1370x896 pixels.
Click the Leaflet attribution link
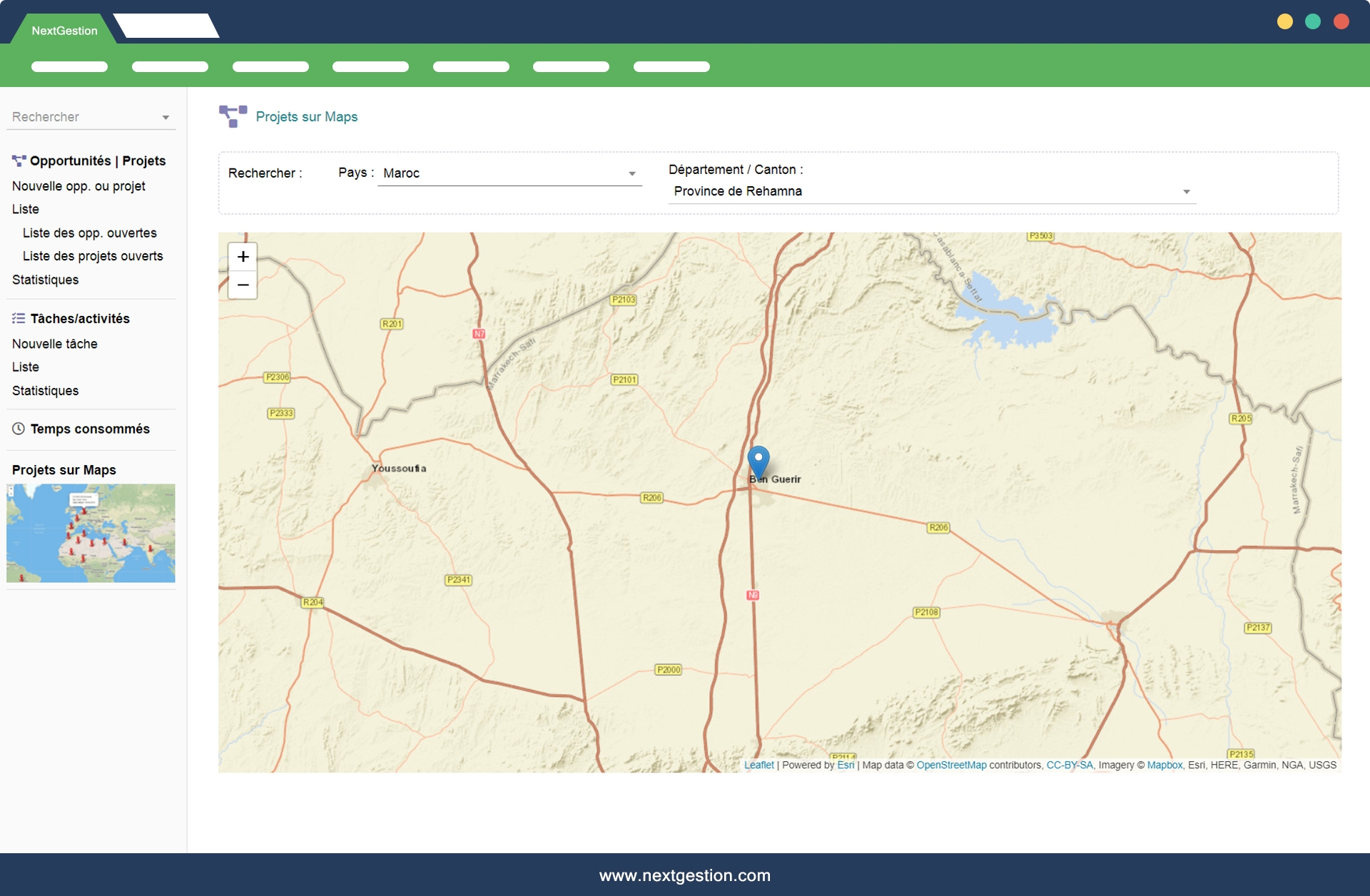click(758, 765)
